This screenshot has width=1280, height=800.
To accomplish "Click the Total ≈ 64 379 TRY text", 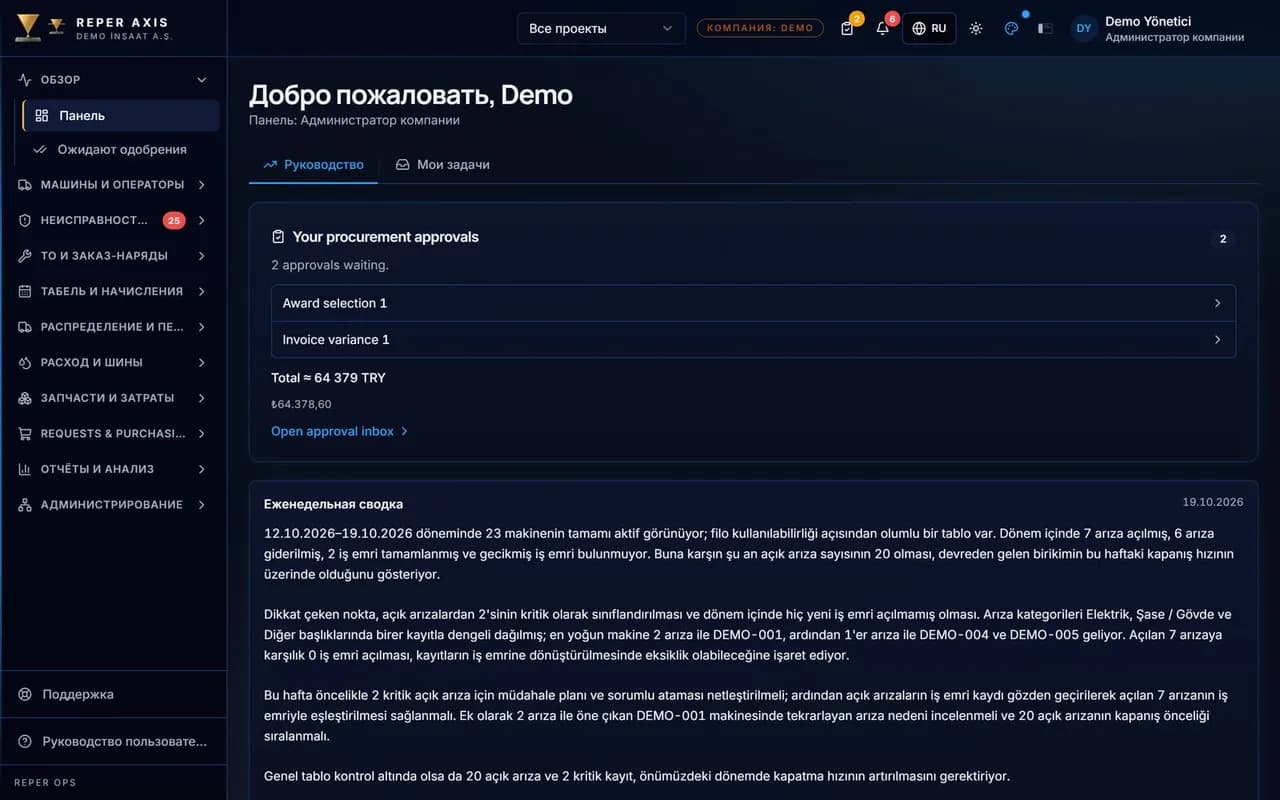I will [328, 378].
